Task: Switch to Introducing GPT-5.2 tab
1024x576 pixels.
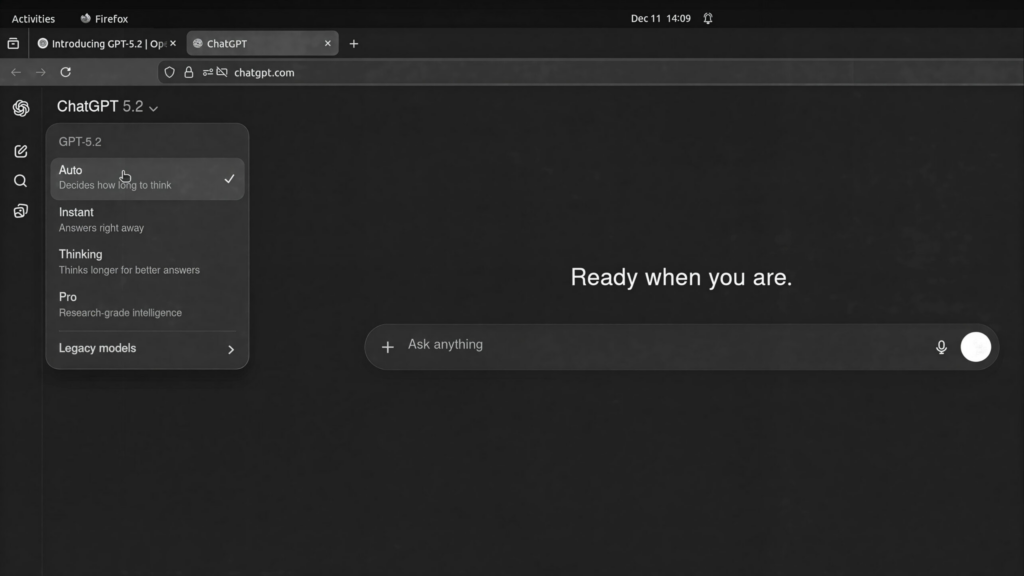Action: (105, 44)
